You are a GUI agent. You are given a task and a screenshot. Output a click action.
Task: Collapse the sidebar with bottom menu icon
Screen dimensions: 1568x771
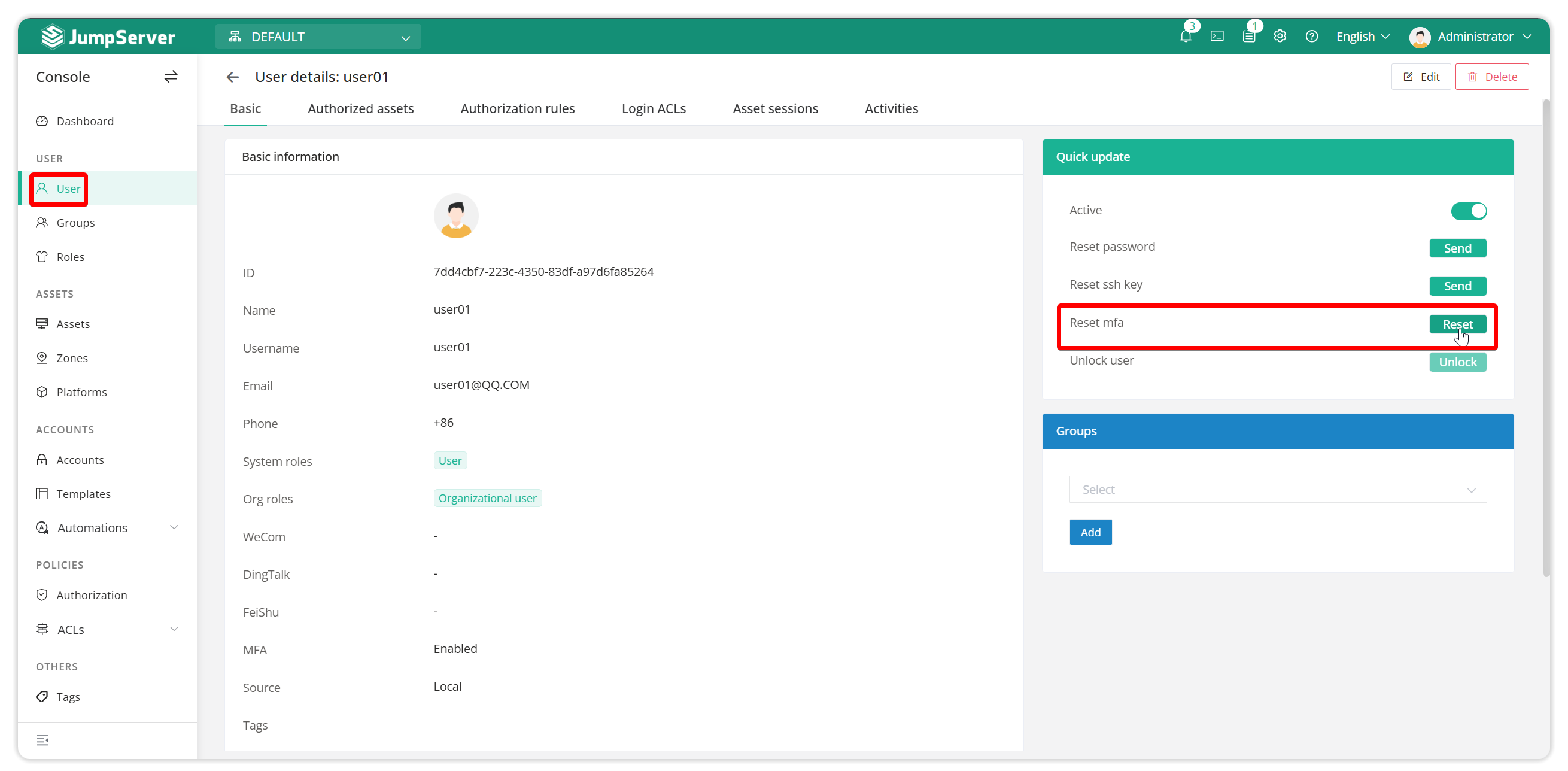coord(42,739)
